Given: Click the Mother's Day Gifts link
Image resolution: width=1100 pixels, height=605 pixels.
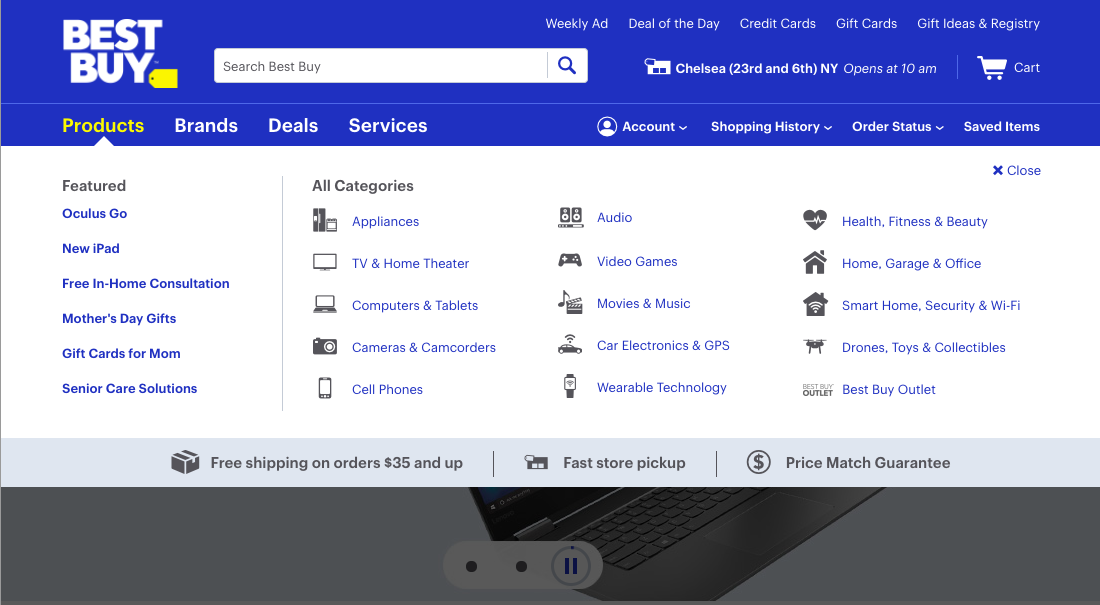Looking at the screenshot, I should tap(119, 318).
